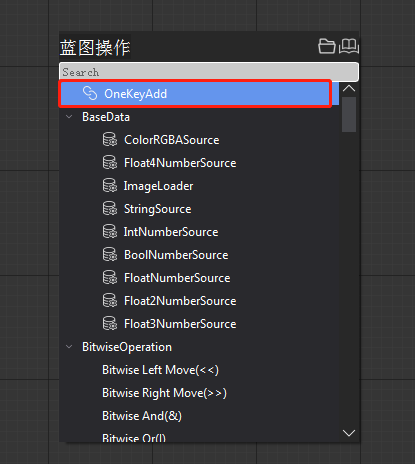Add Bitwise Left Move(<<) node
This screenshot has height=464, width=415.
pyautogui.click(x=160, y=370)
